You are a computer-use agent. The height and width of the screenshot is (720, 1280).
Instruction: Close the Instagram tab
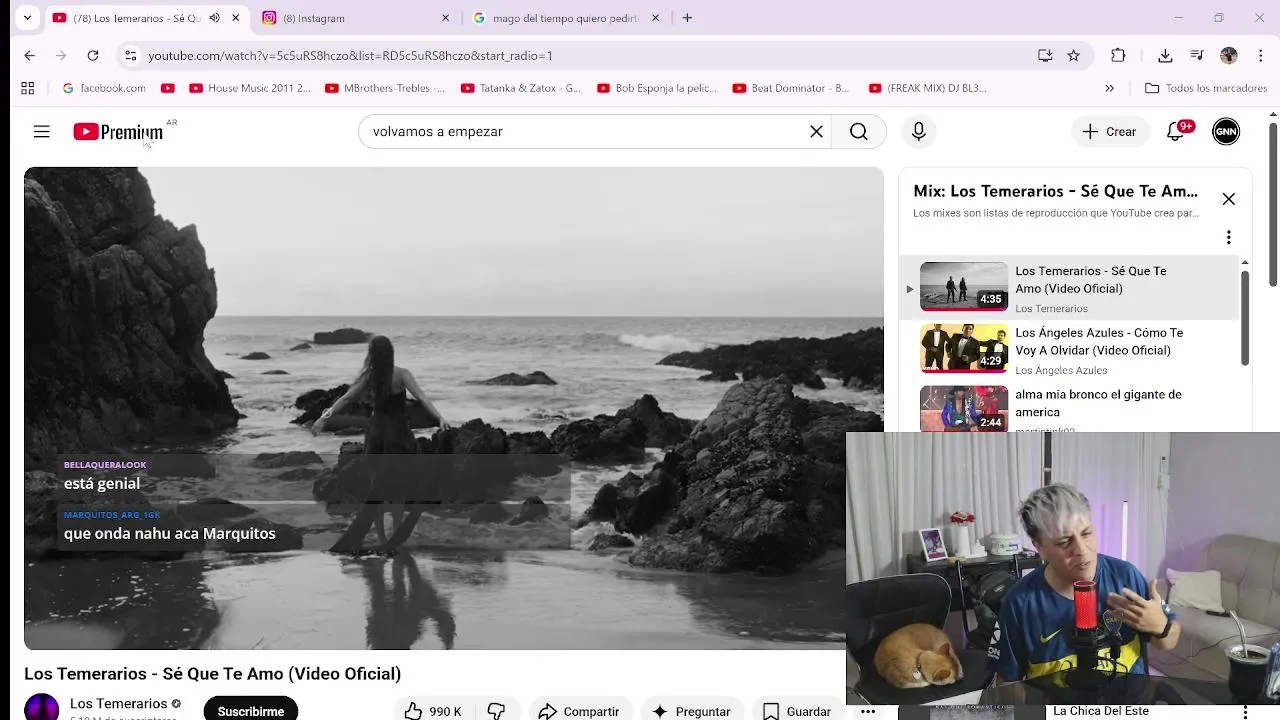tap(445, 18)
